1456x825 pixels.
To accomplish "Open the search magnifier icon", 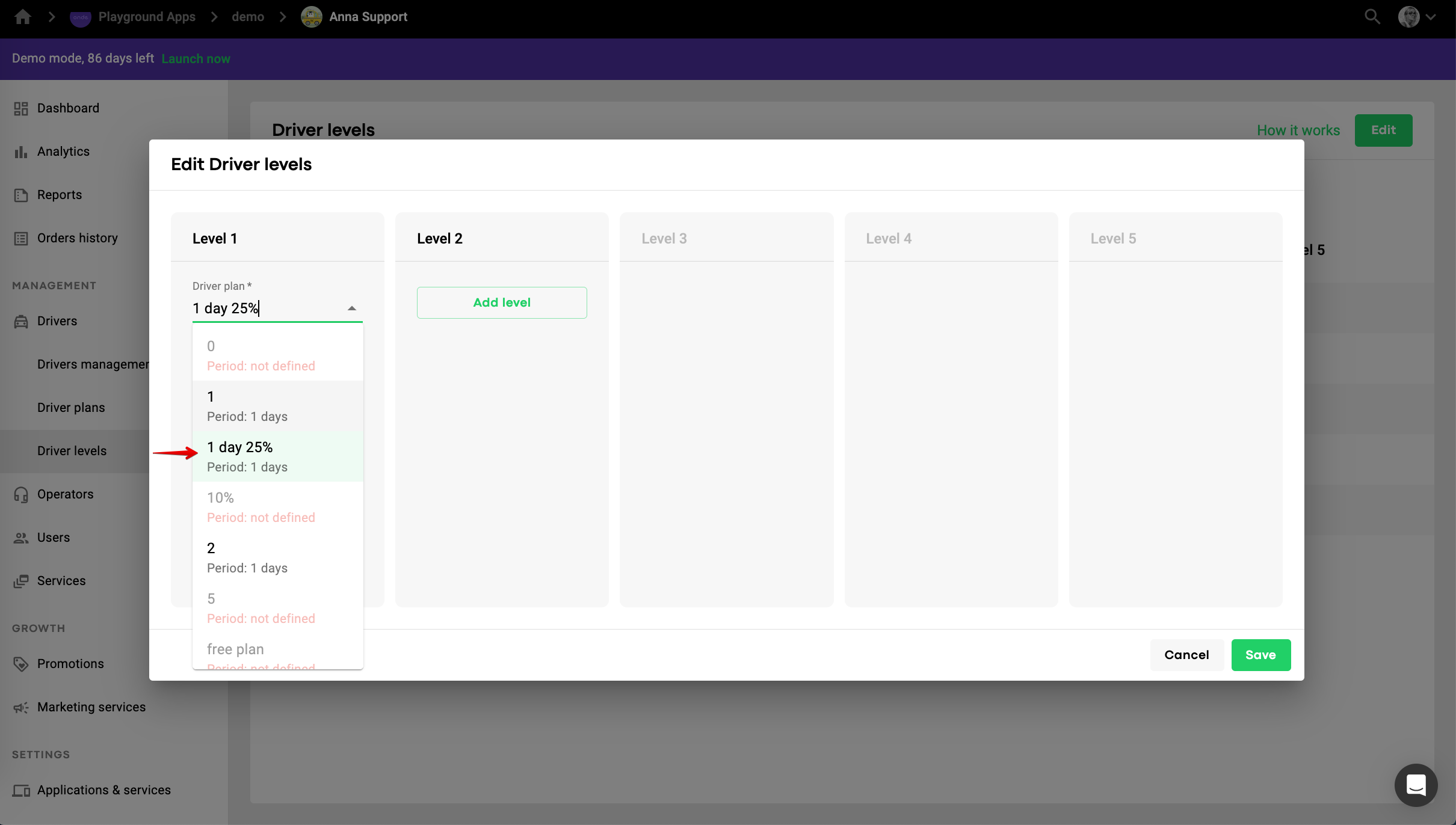I will pyautogui.click(x=1372, y=17).
